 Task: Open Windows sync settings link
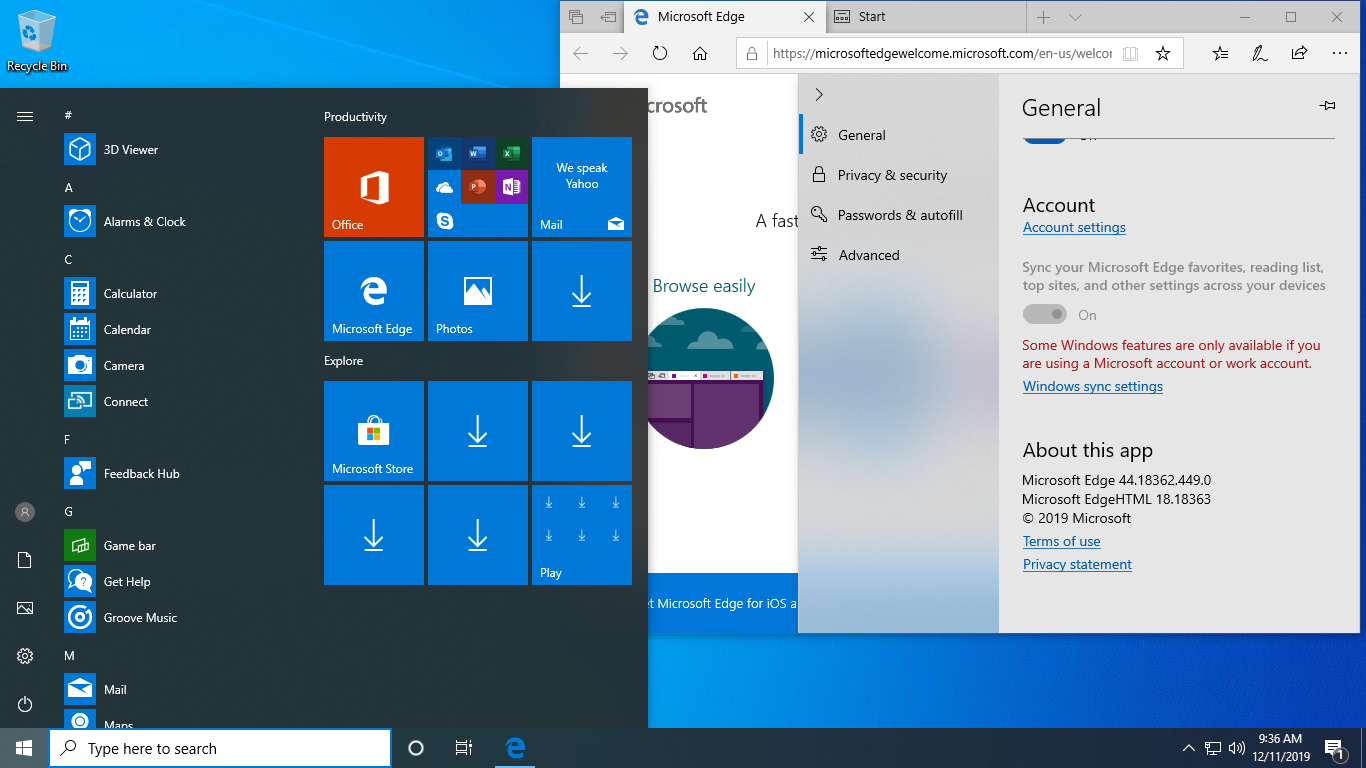click(1093, 386)
